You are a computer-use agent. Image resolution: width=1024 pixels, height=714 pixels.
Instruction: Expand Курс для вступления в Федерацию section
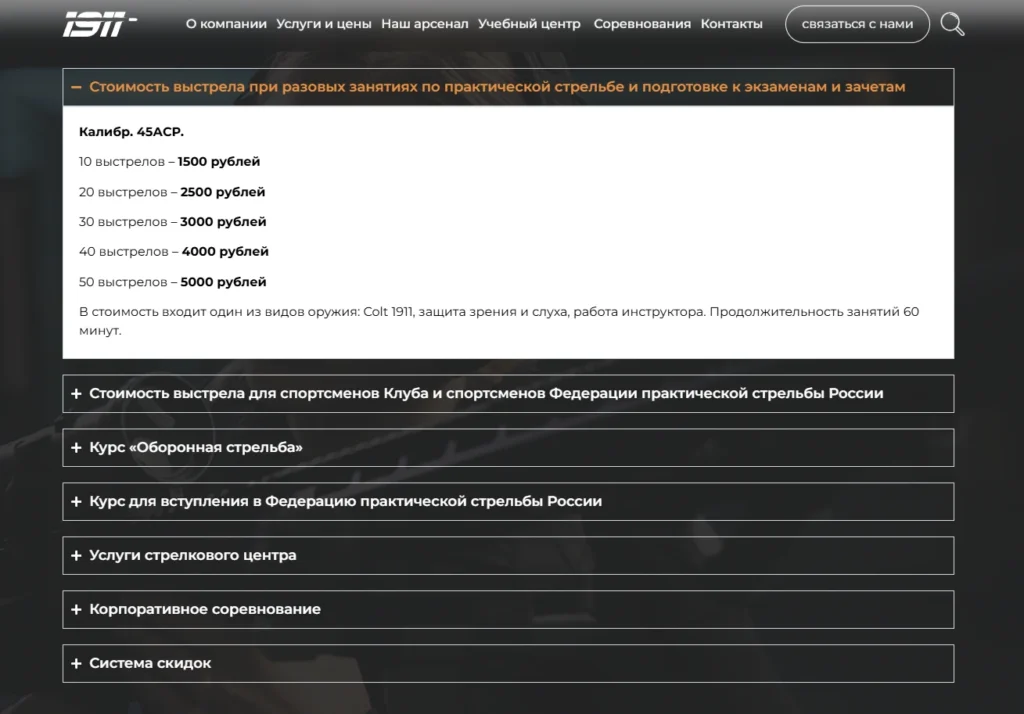click(508, 502)
